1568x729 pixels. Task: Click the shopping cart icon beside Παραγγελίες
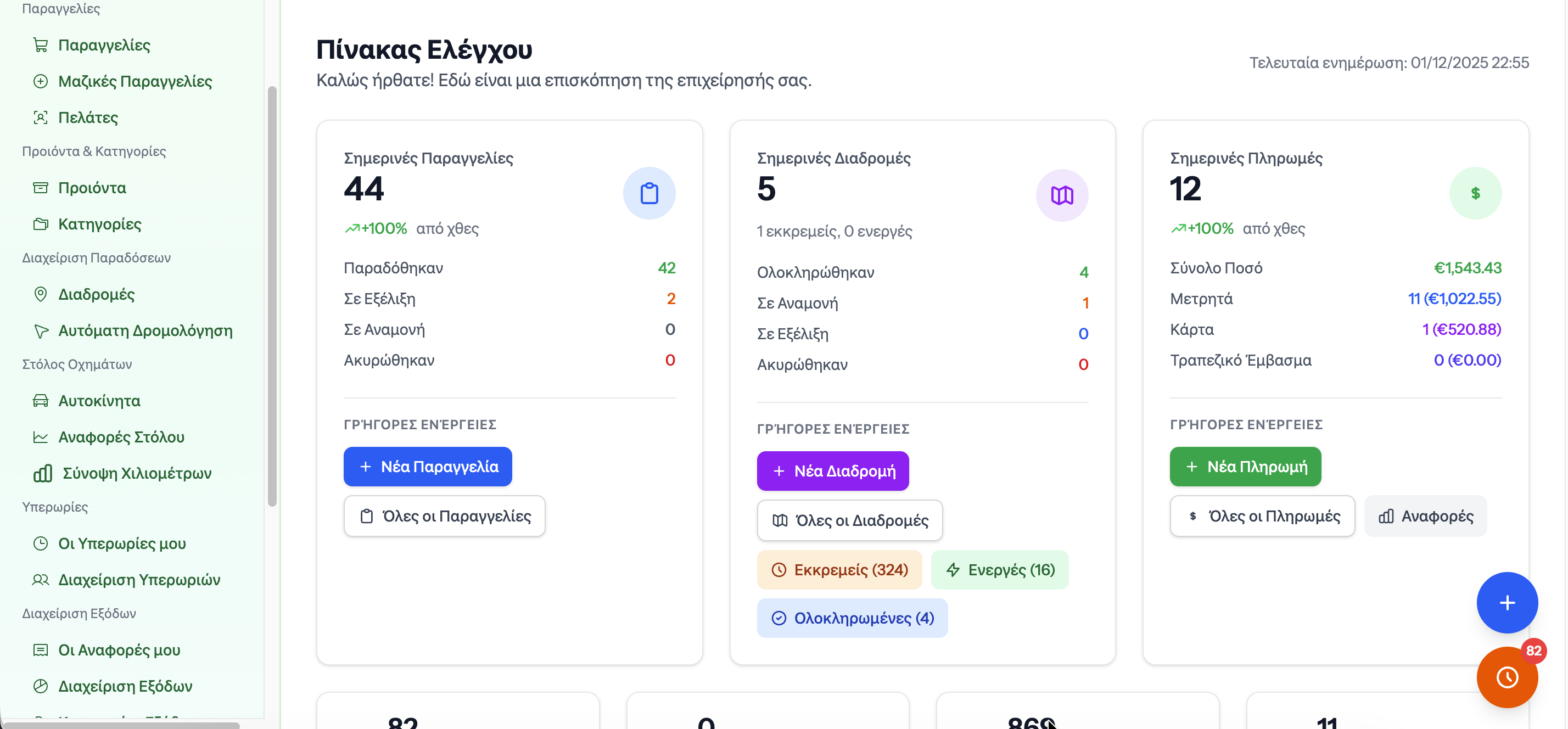tap(40, 45)
